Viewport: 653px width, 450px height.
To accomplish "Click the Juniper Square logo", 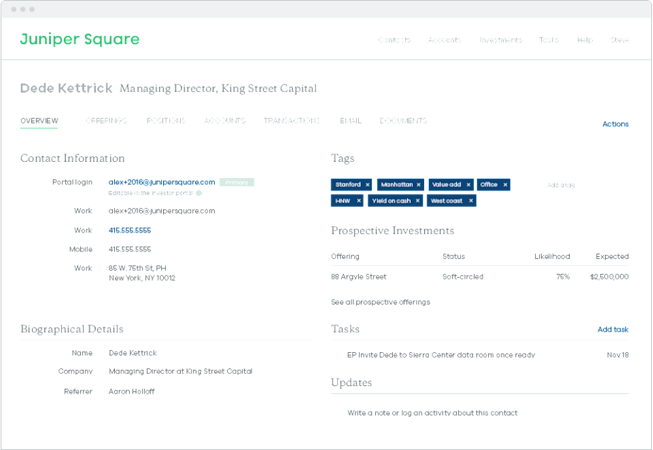I will click(80, 39).
